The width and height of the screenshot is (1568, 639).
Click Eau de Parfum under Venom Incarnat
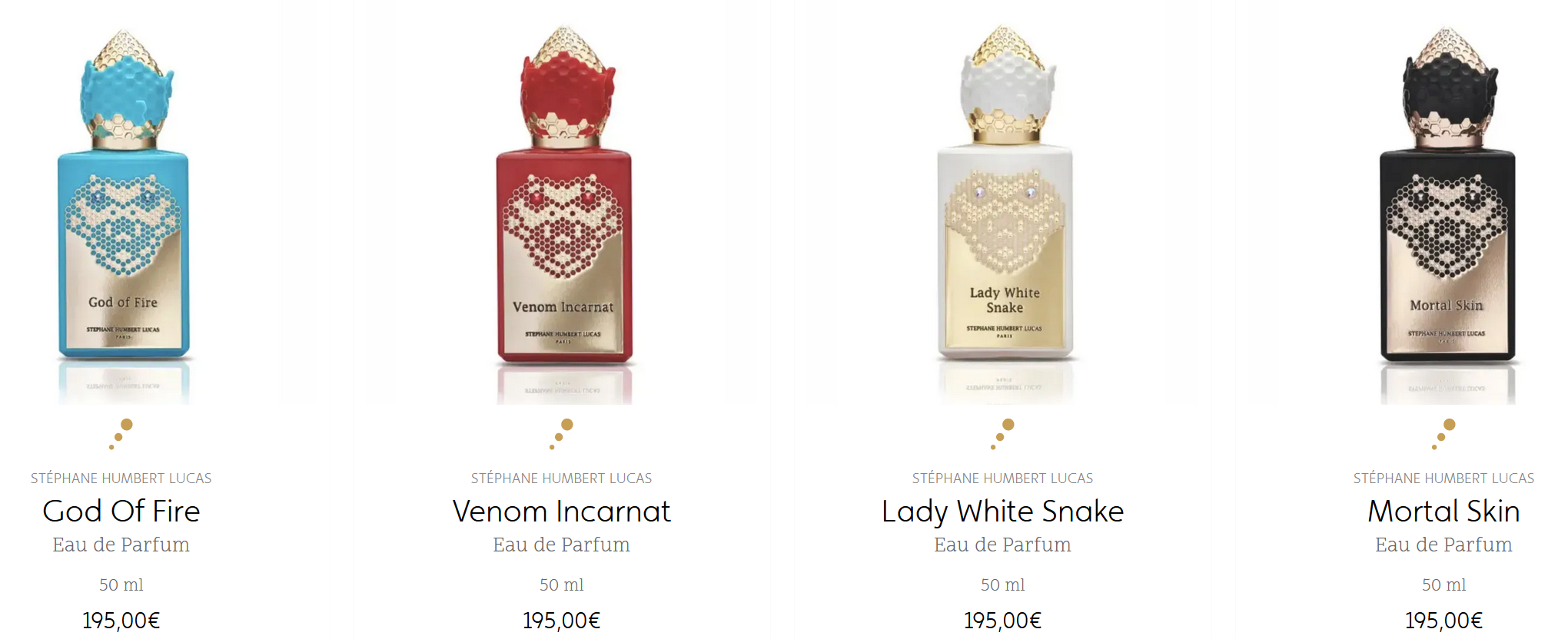coord(562,545)
